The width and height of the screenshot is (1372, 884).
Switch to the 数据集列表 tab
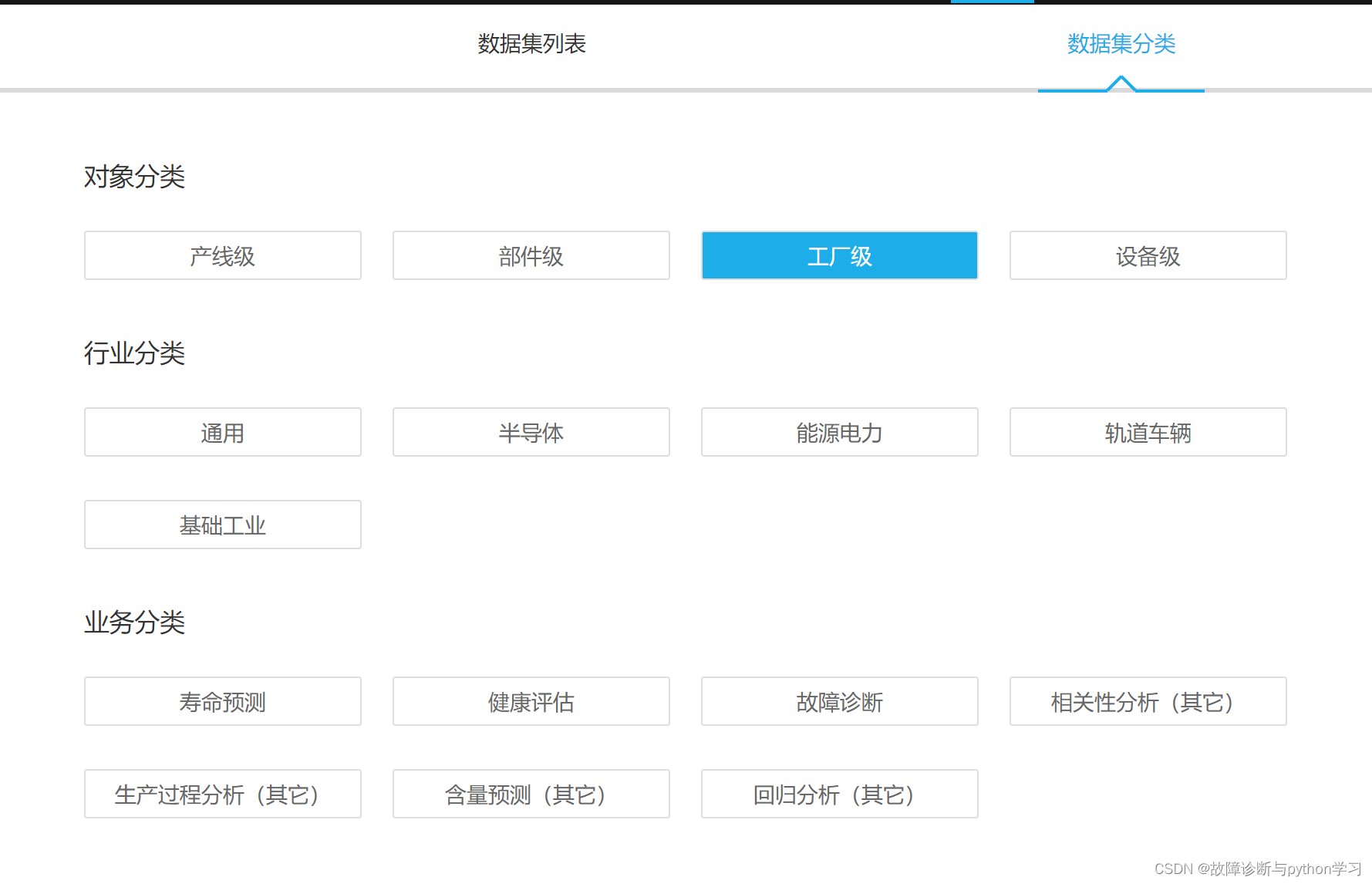click(531, 44)
